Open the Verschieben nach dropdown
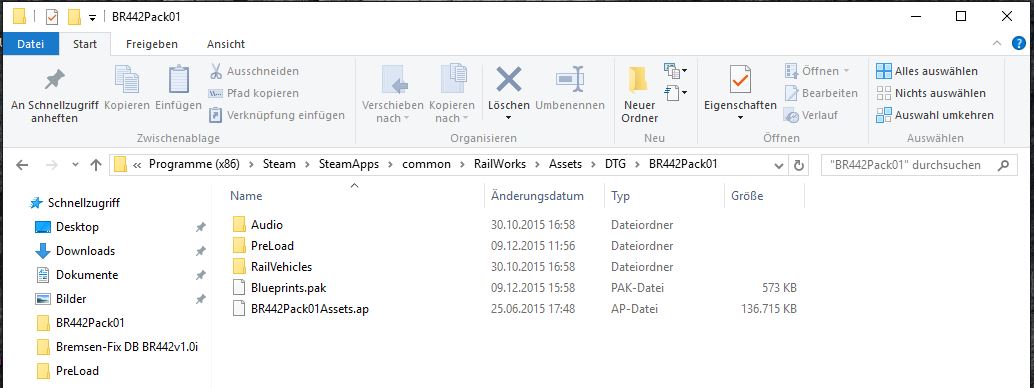Screen dimensions: 1034x388 click(x=392, y=94)
